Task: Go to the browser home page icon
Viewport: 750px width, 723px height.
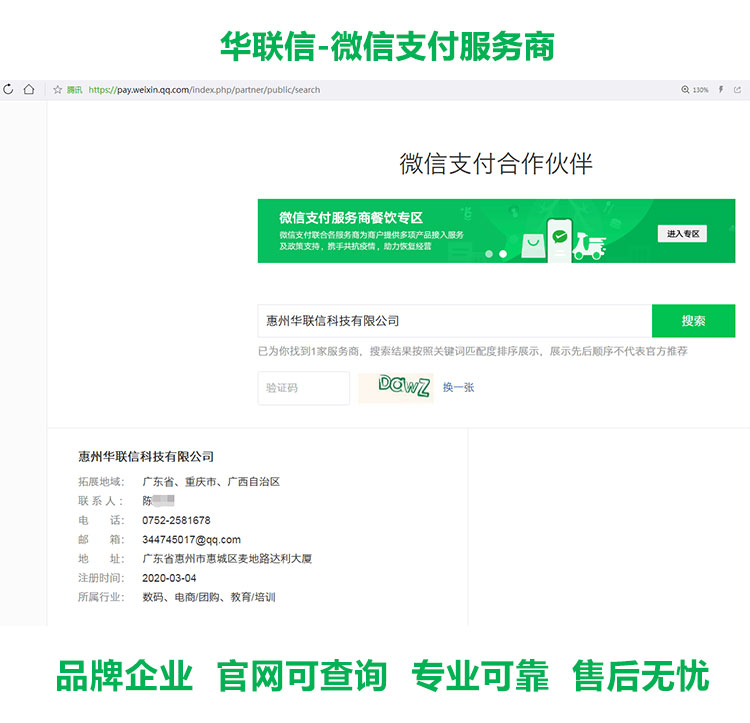Action: 29,89
